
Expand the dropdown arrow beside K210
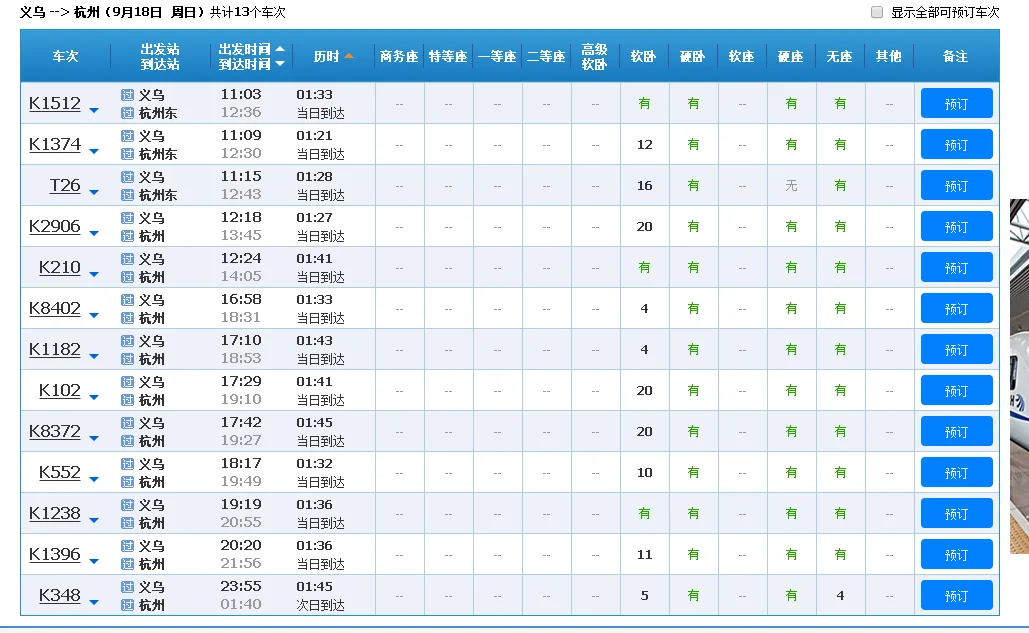click(92, 272)
